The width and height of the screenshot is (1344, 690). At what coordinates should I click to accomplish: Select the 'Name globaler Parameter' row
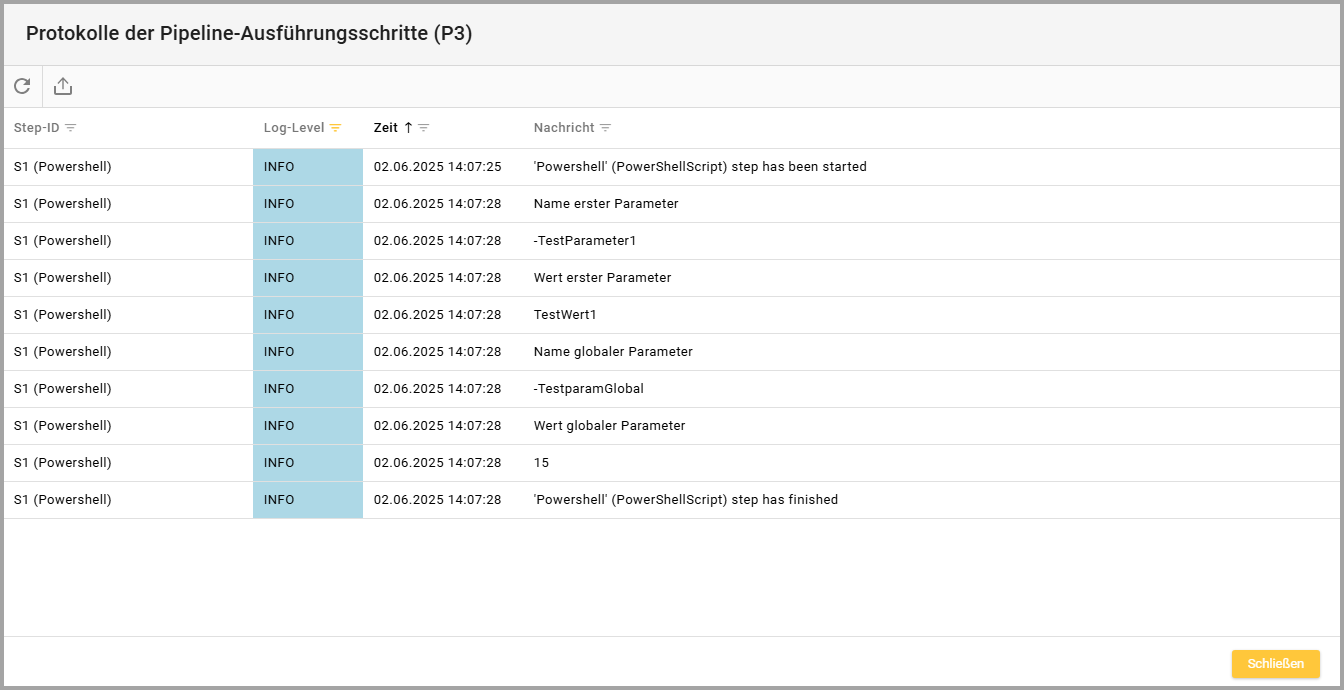613,352
